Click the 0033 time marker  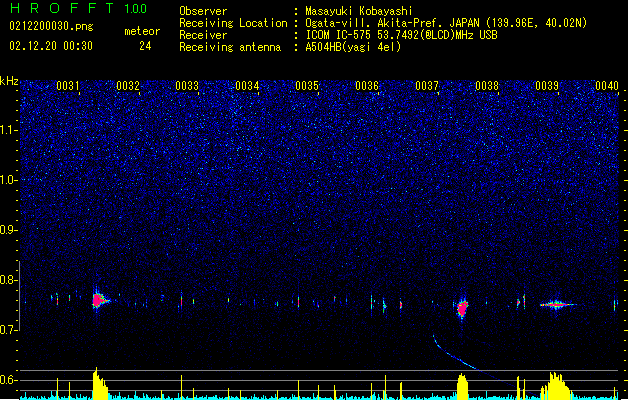pos(187,86)
